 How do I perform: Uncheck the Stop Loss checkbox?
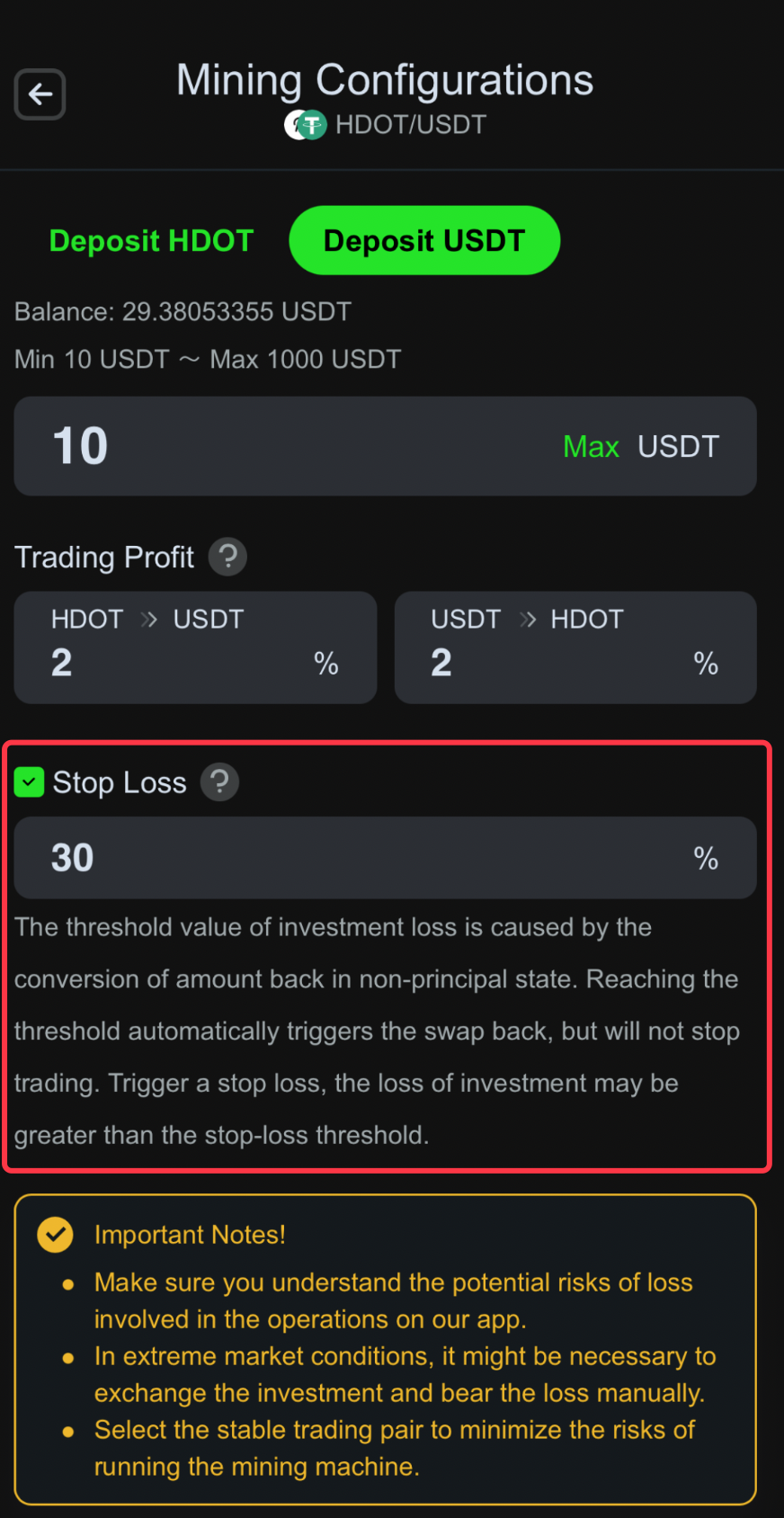point(29,782)
